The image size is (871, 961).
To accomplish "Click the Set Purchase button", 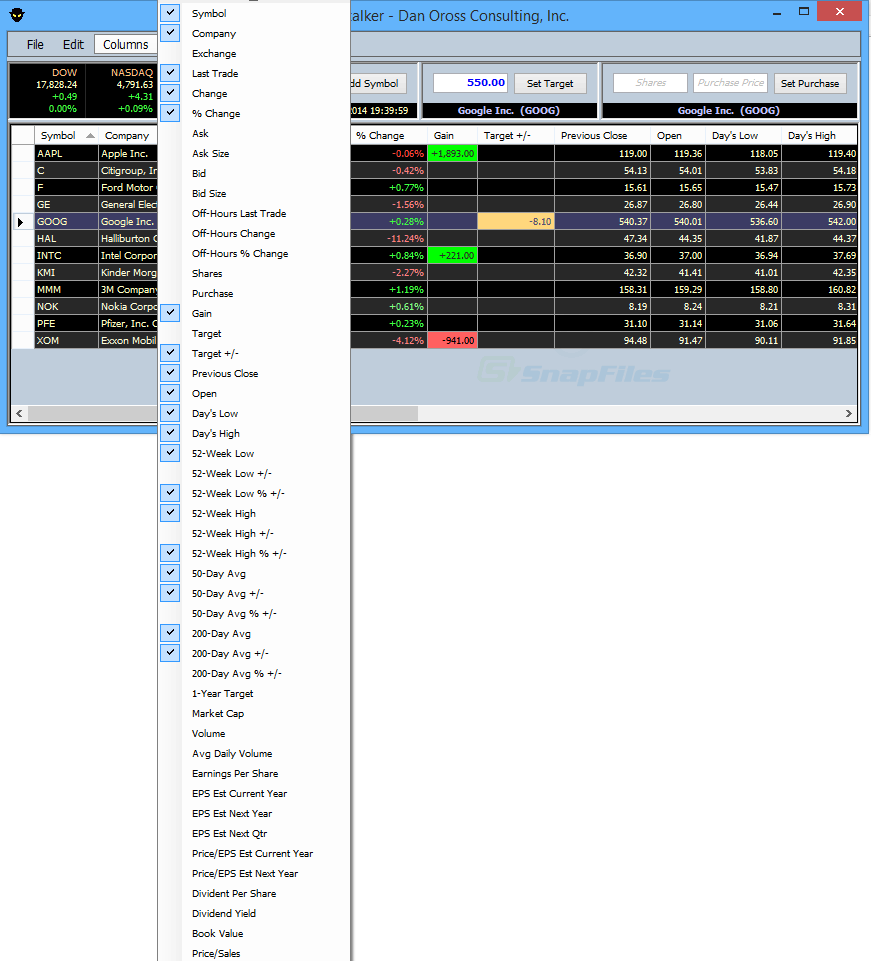I will [x=809, y=82].
